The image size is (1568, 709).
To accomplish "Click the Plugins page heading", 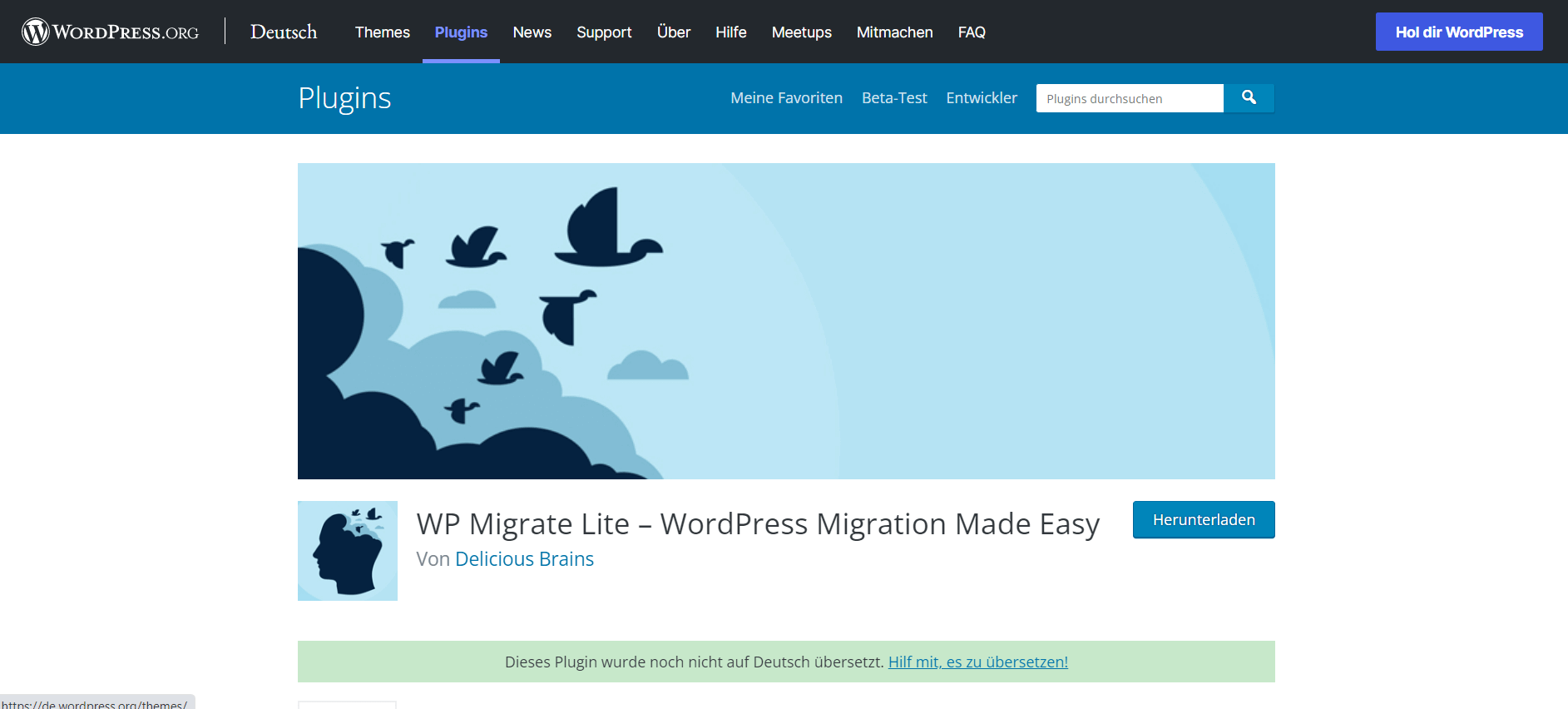I will pos(344,98).
